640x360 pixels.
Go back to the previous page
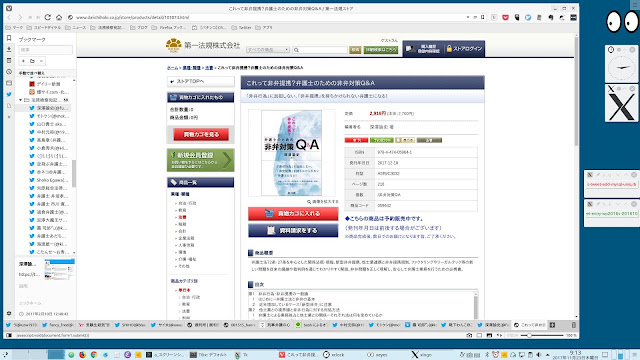click(x=9, y=18)
